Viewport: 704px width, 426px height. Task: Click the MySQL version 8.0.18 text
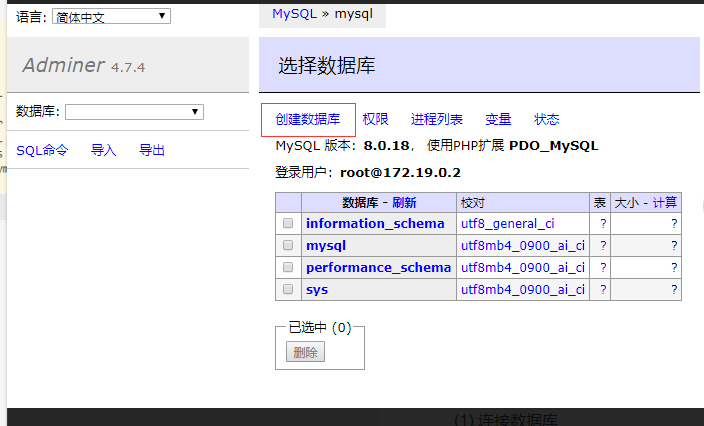pos(387,146)
